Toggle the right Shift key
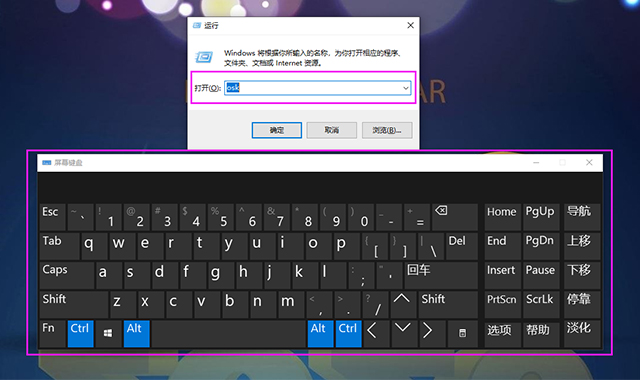 [448, 304]
